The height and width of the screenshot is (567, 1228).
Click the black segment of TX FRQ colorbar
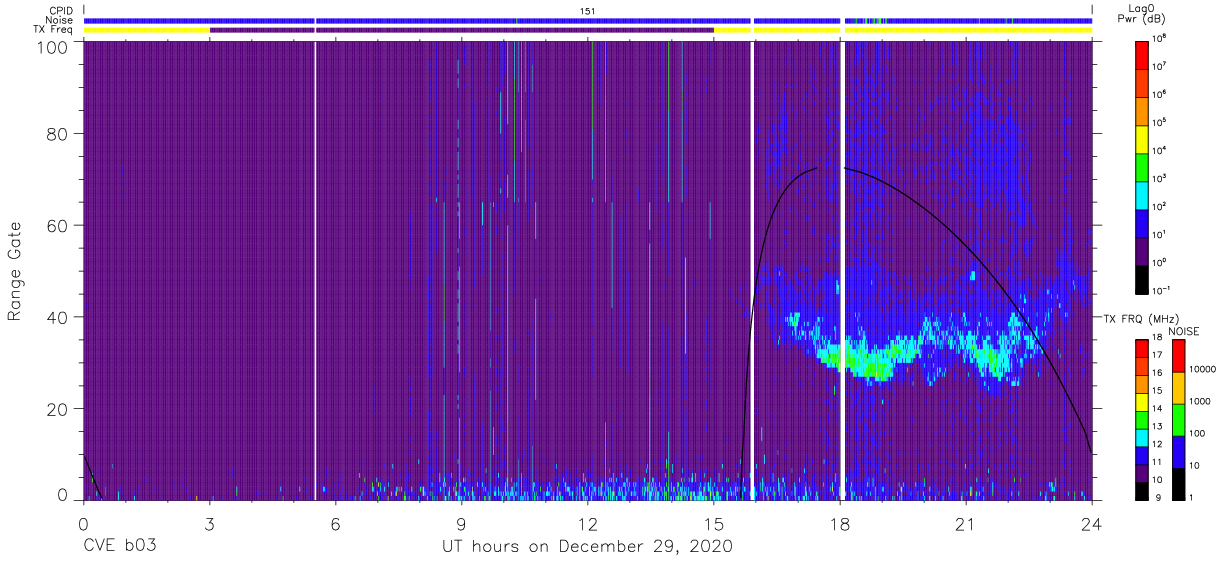coord(1143,491)
